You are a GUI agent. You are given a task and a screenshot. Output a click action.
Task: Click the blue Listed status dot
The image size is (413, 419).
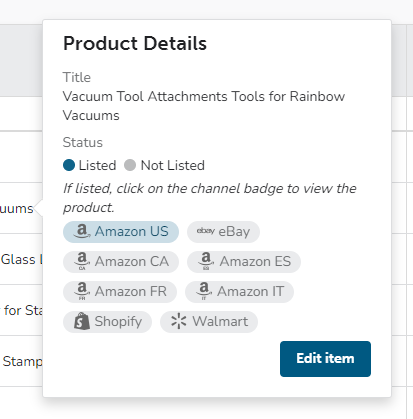pos(69,165)
